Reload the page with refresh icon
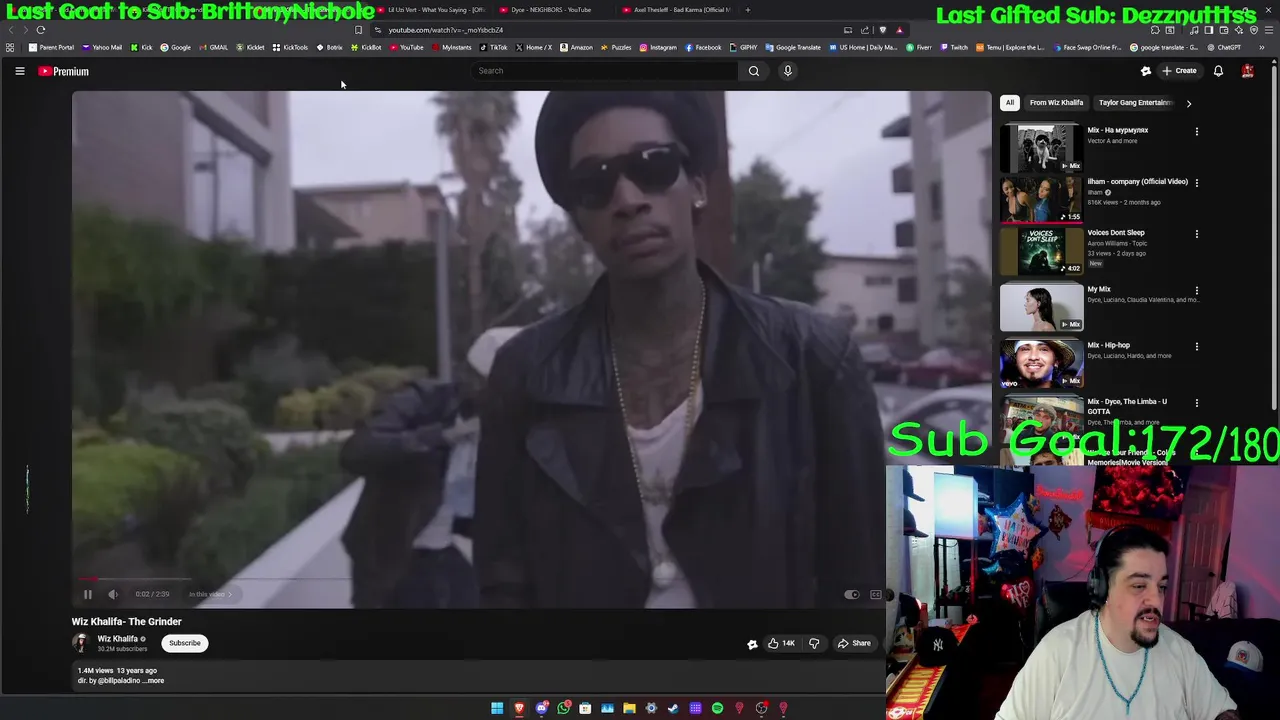This screenshot has width=1280, height=720. tap(41, 30)
